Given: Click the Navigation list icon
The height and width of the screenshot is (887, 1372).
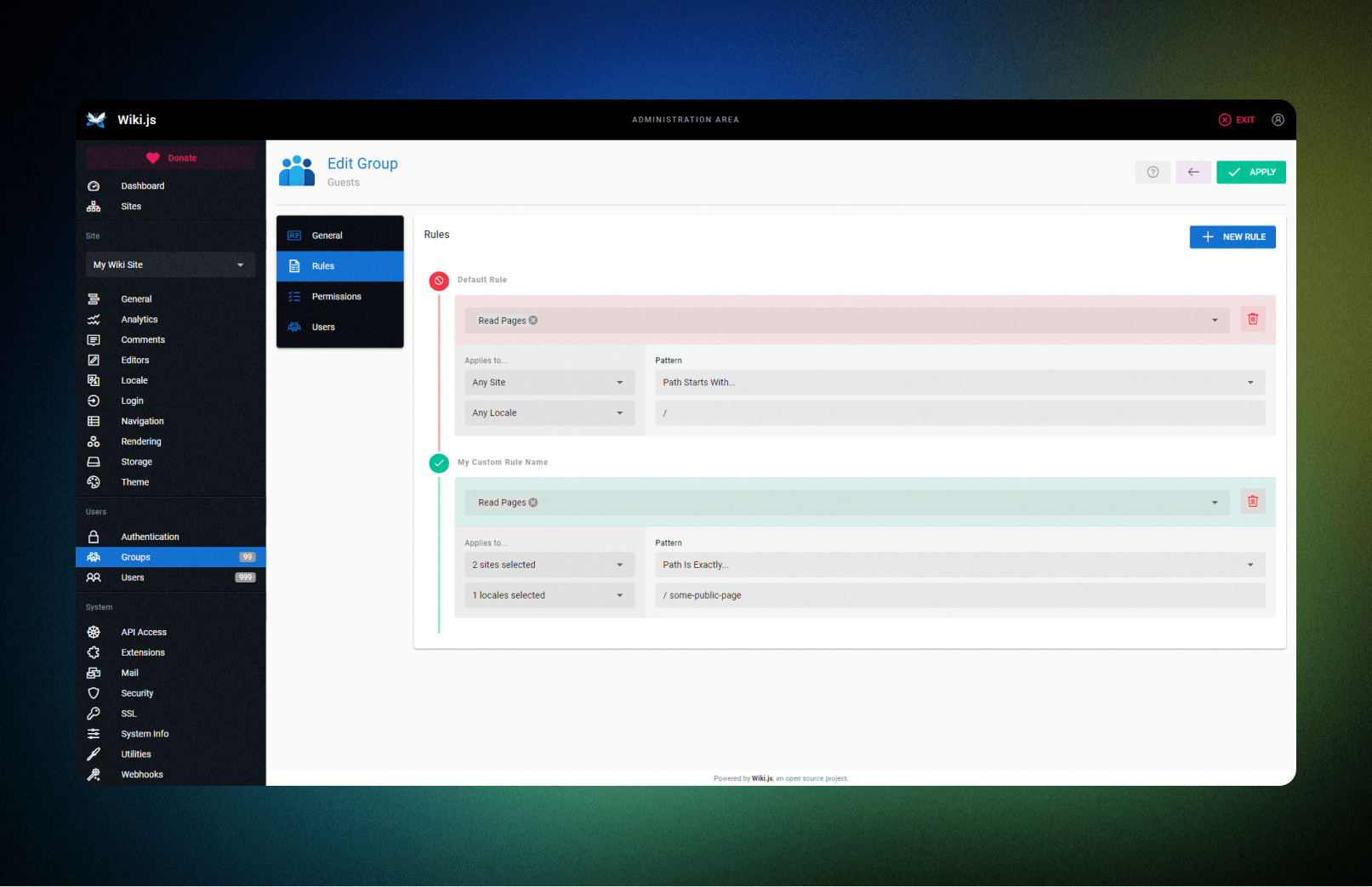Looking at the screenshot, I should point(94,422).
